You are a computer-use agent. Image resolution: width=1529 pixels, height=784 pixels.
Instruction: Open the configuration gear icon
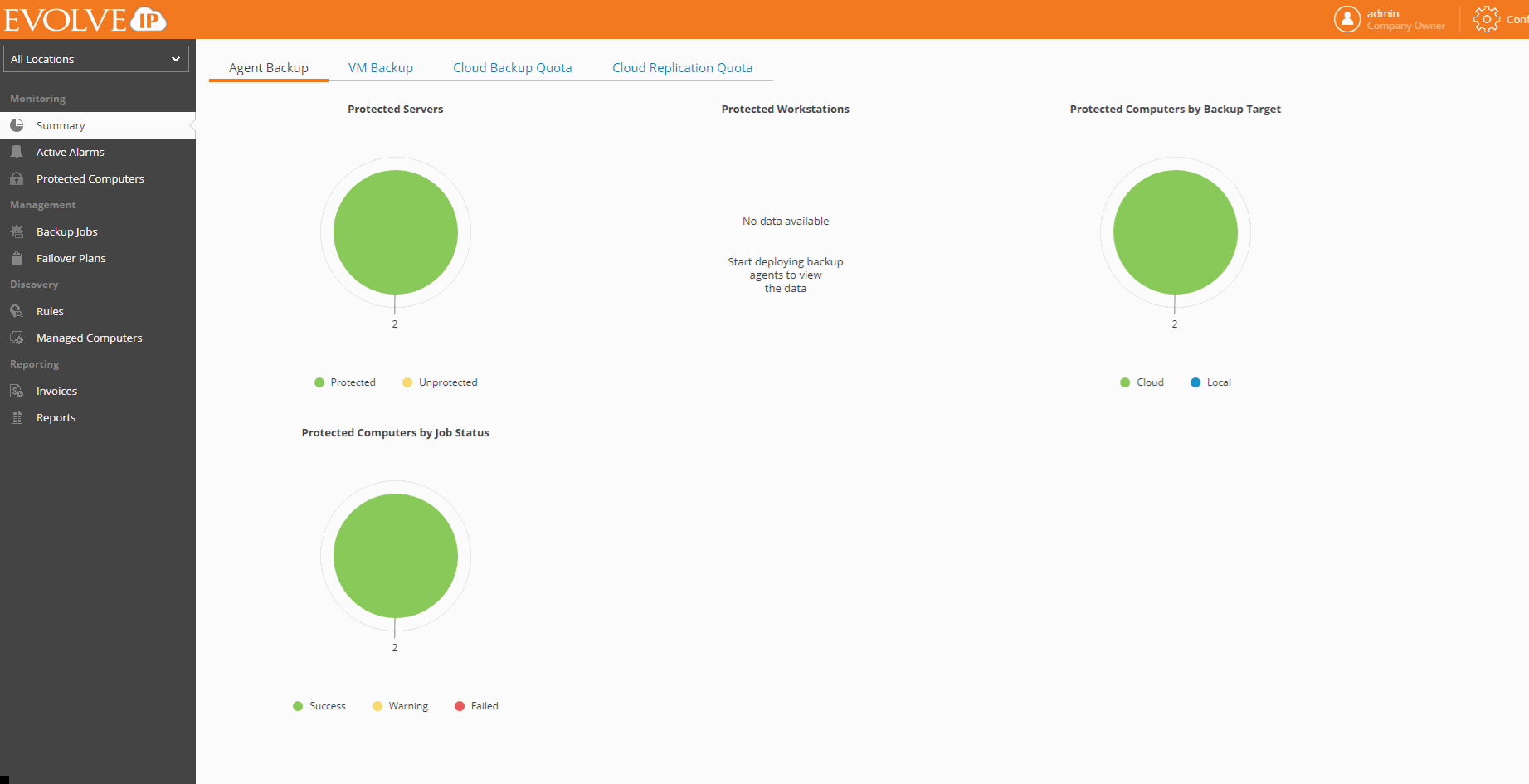click(1486, 19)
